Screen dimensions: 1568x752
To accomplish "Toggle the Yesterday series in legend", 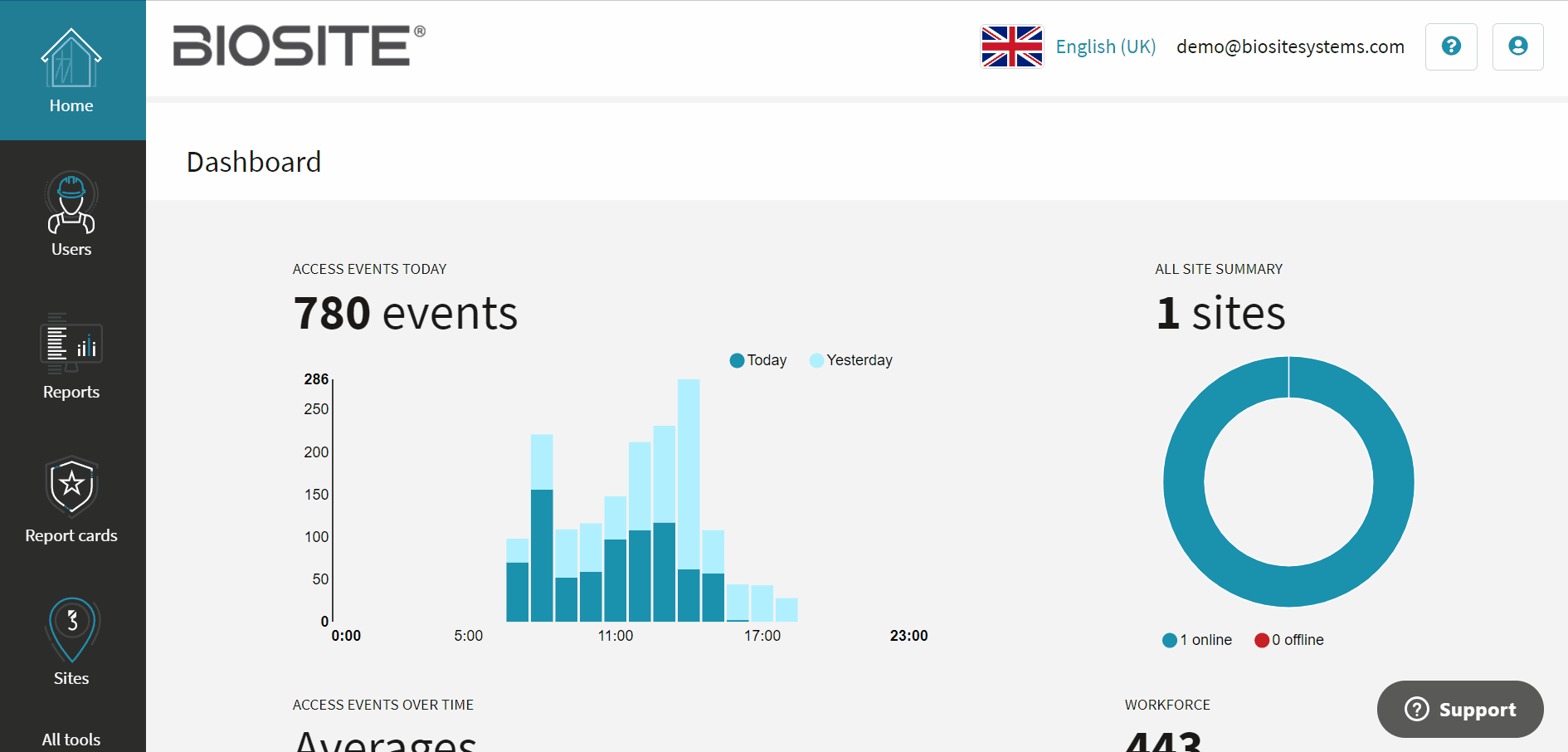I will [851, 360].
